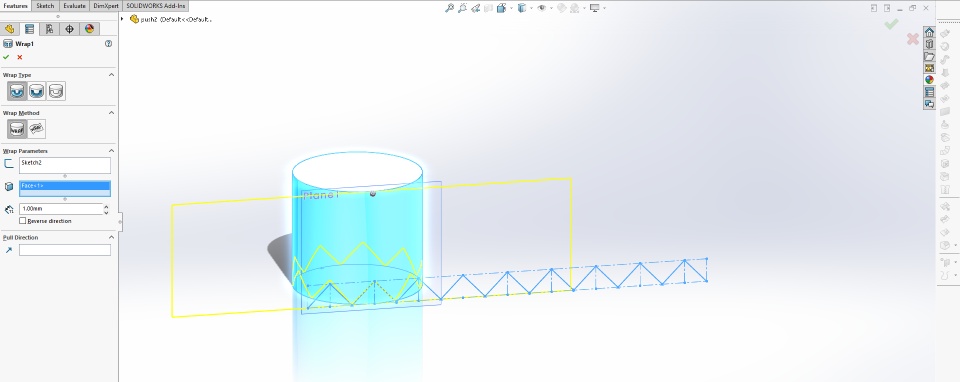Open SOLIDWORKS Resources home in the task pane
The image size is (960, 382).
[x=929, y=32]
